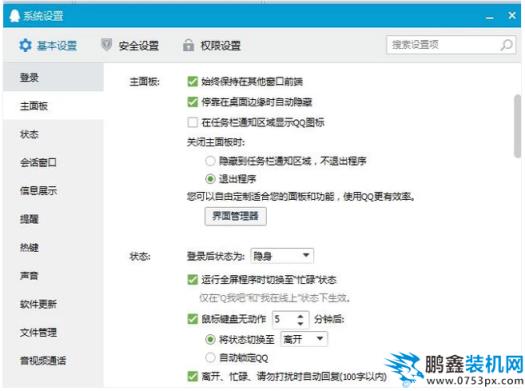
Task: Click the minutes field showing 5
Action: point(285,319)
